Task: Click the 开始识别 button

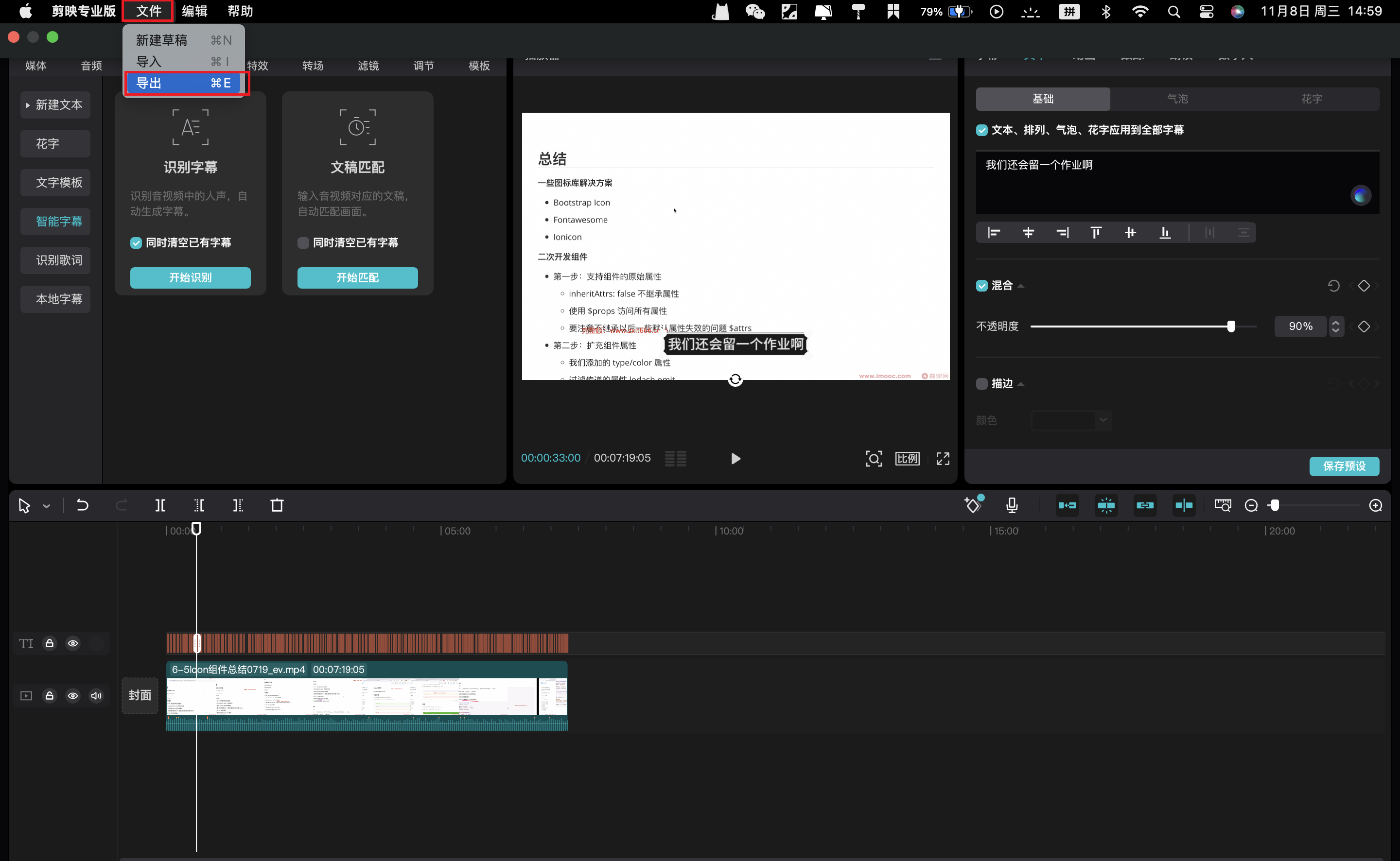Action: click(190, 277)
